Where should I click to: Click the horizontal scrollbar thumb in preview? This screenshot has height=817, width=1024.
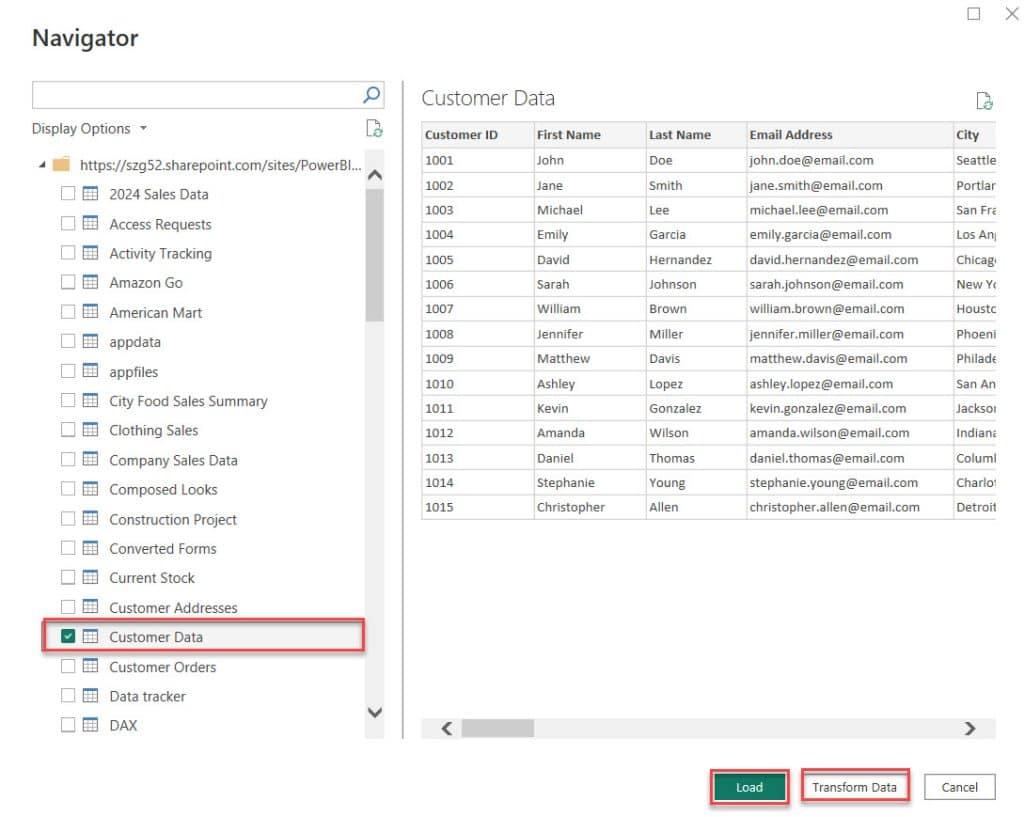(x=498, y=728)
